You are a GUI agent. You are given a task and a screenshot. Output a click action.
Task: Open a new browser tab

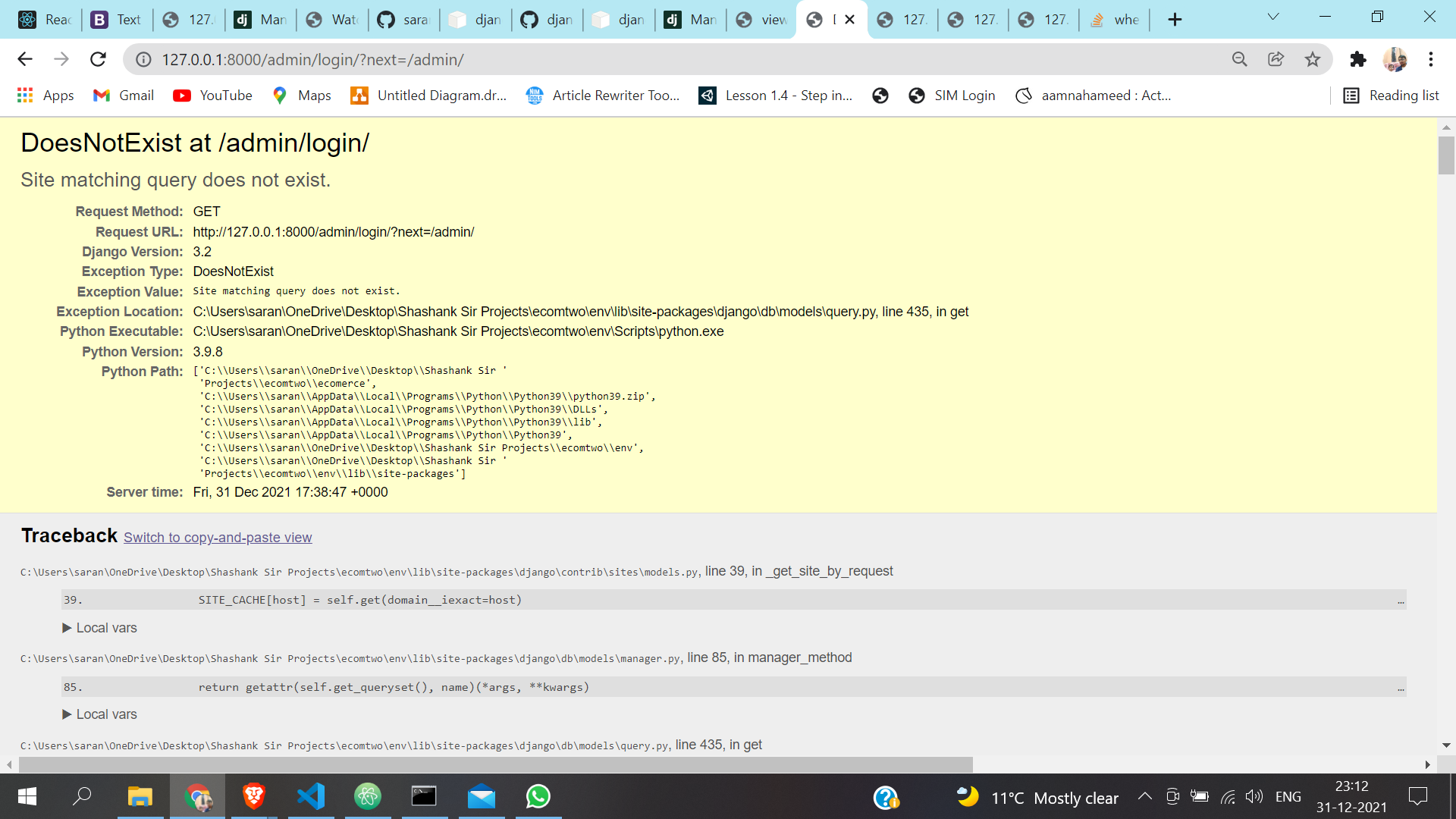click(1175, 20)
